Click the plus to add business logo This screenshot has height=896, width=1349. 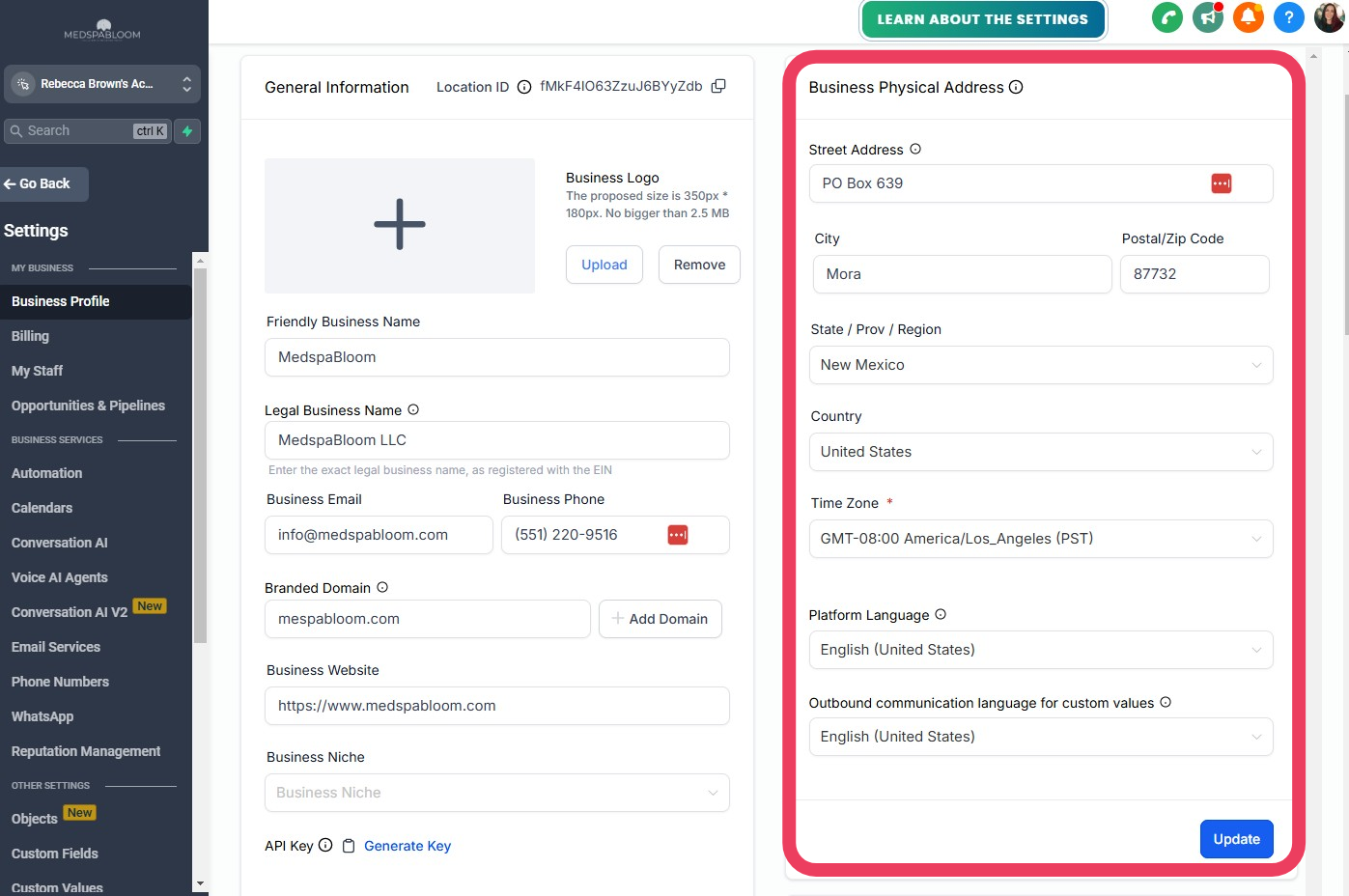click(x=400, y=224)
